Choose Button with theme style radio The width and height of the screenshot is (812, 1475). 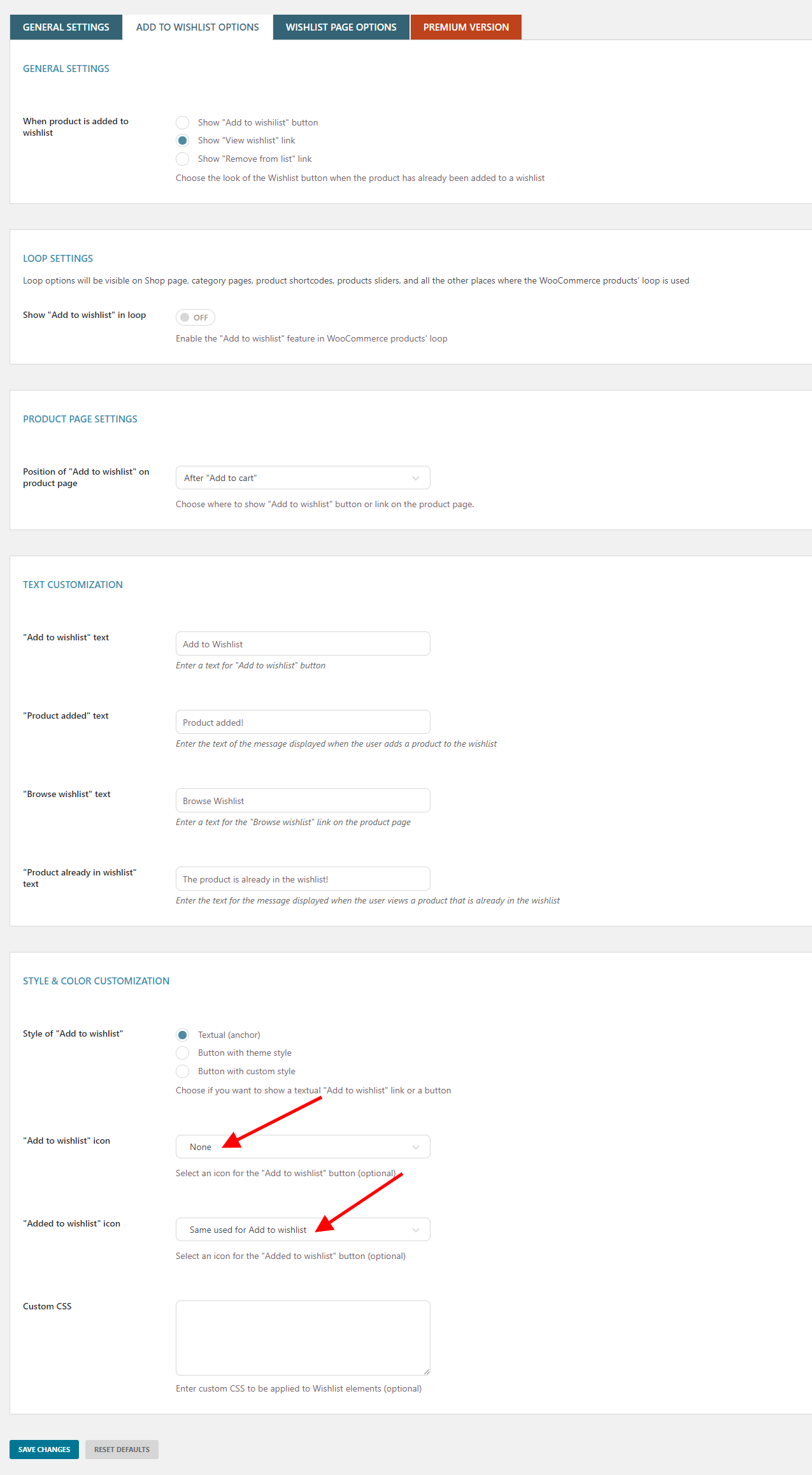tap(183, 1053)
